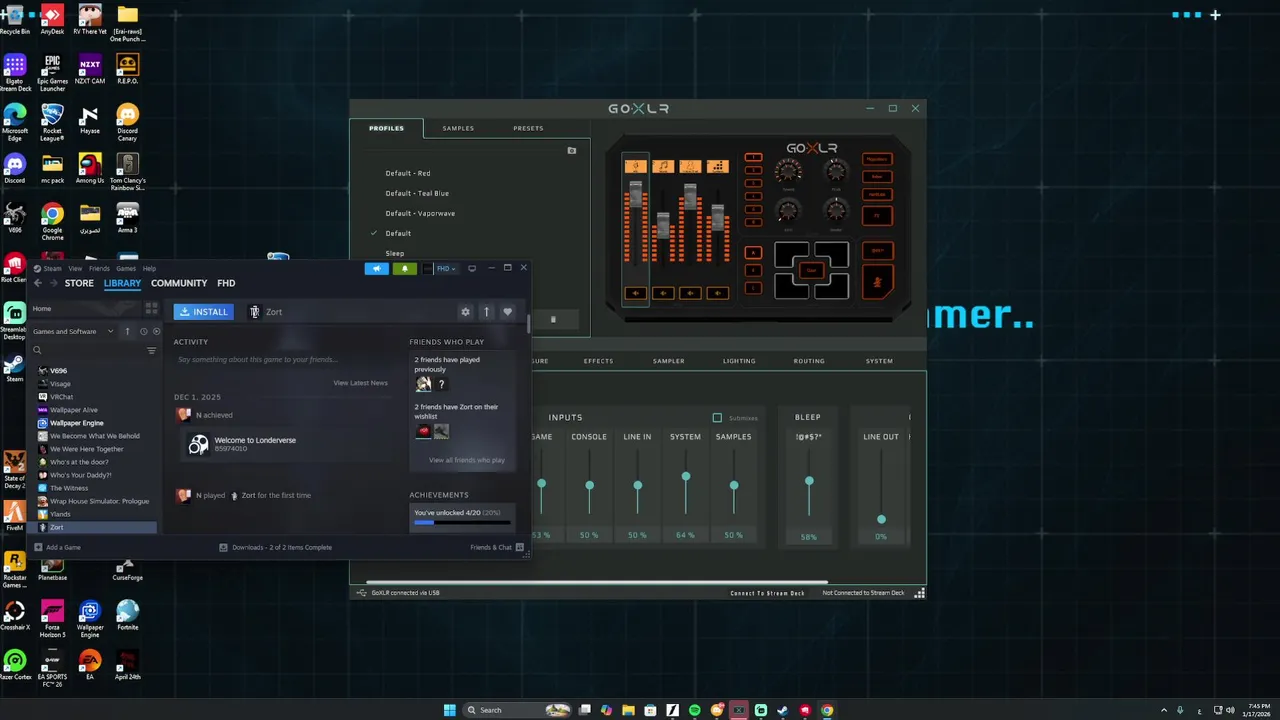
Task: Click the System input volume slider
Action: (x=685, y=485)
